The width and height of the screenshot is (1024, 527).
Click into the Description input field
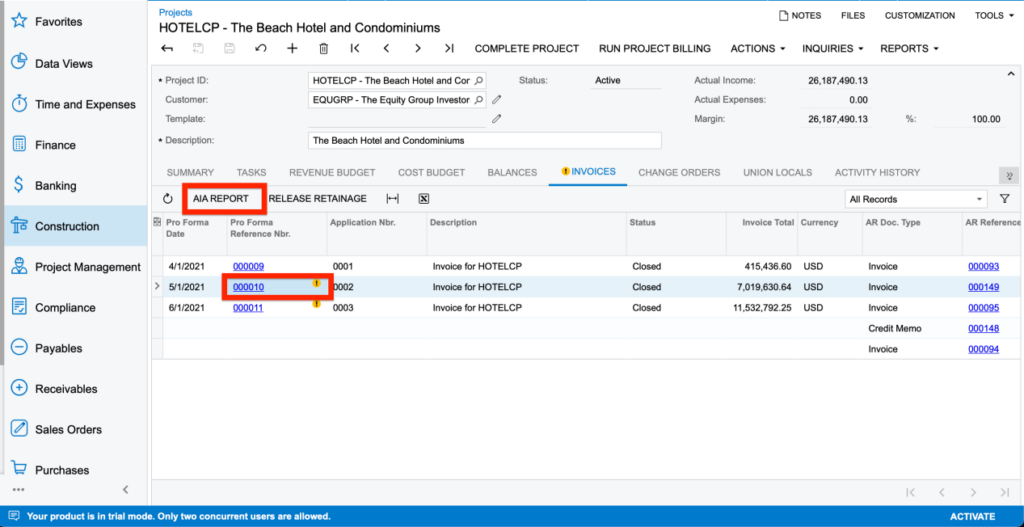[x=484, y=141]
